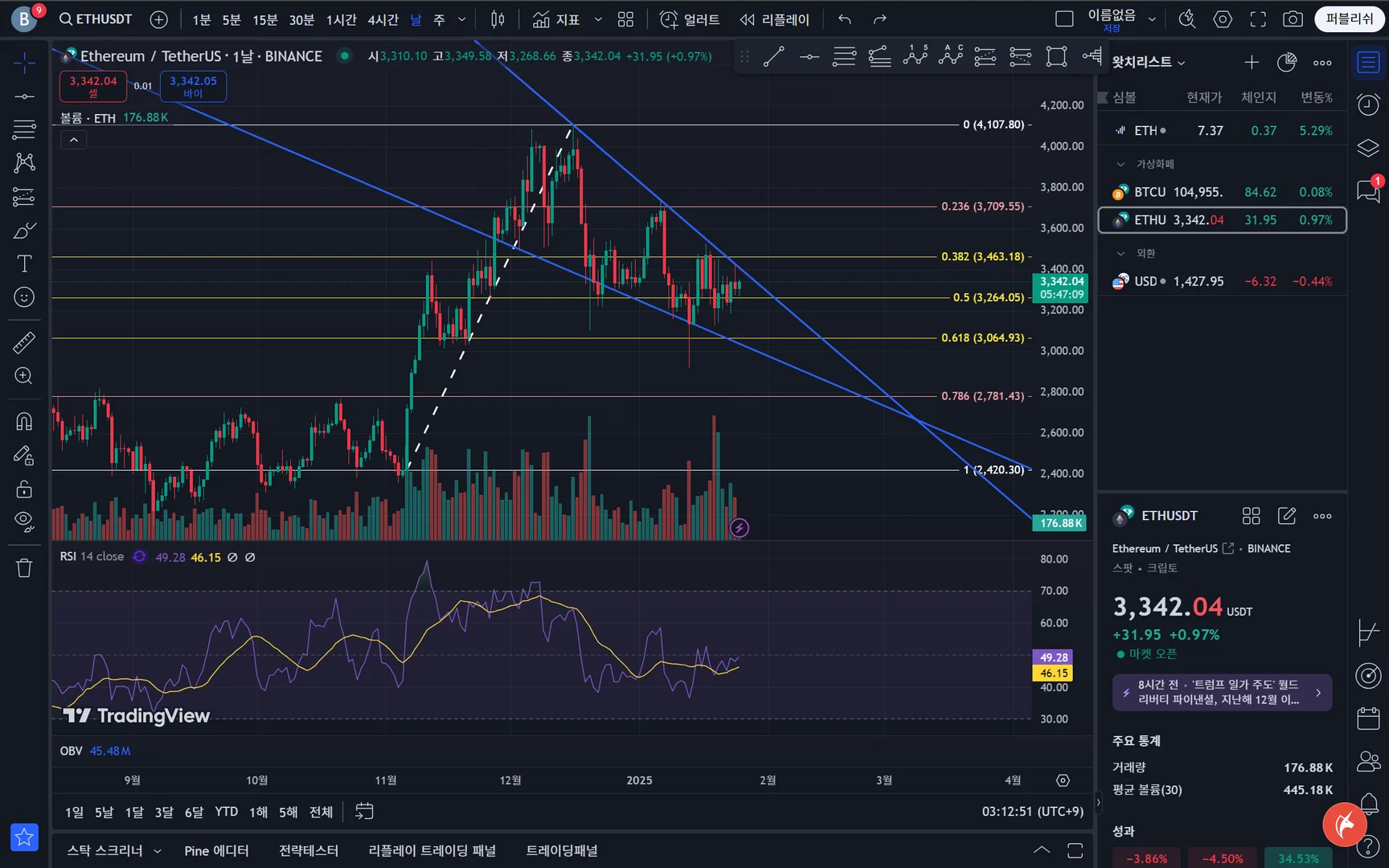The height and width of the screenshot is (868, 1389).
Task: Collapse the bottom panel with chevron
Action: point(1042,850)
